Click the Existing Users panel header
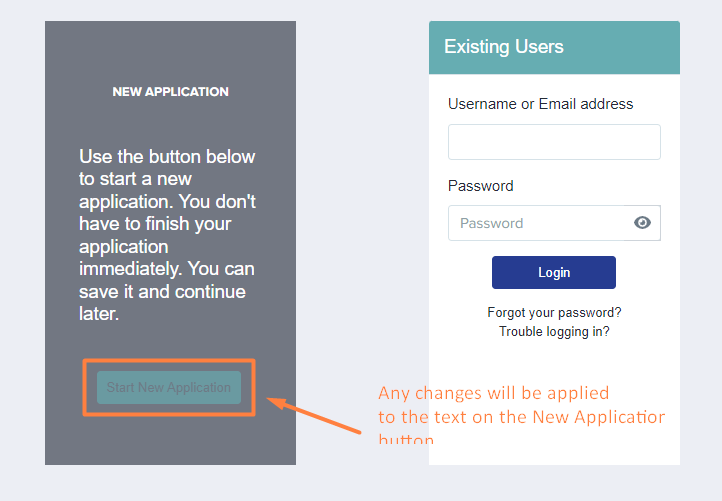This screenshot has height=501, width=722. click(x=554, y=47)
